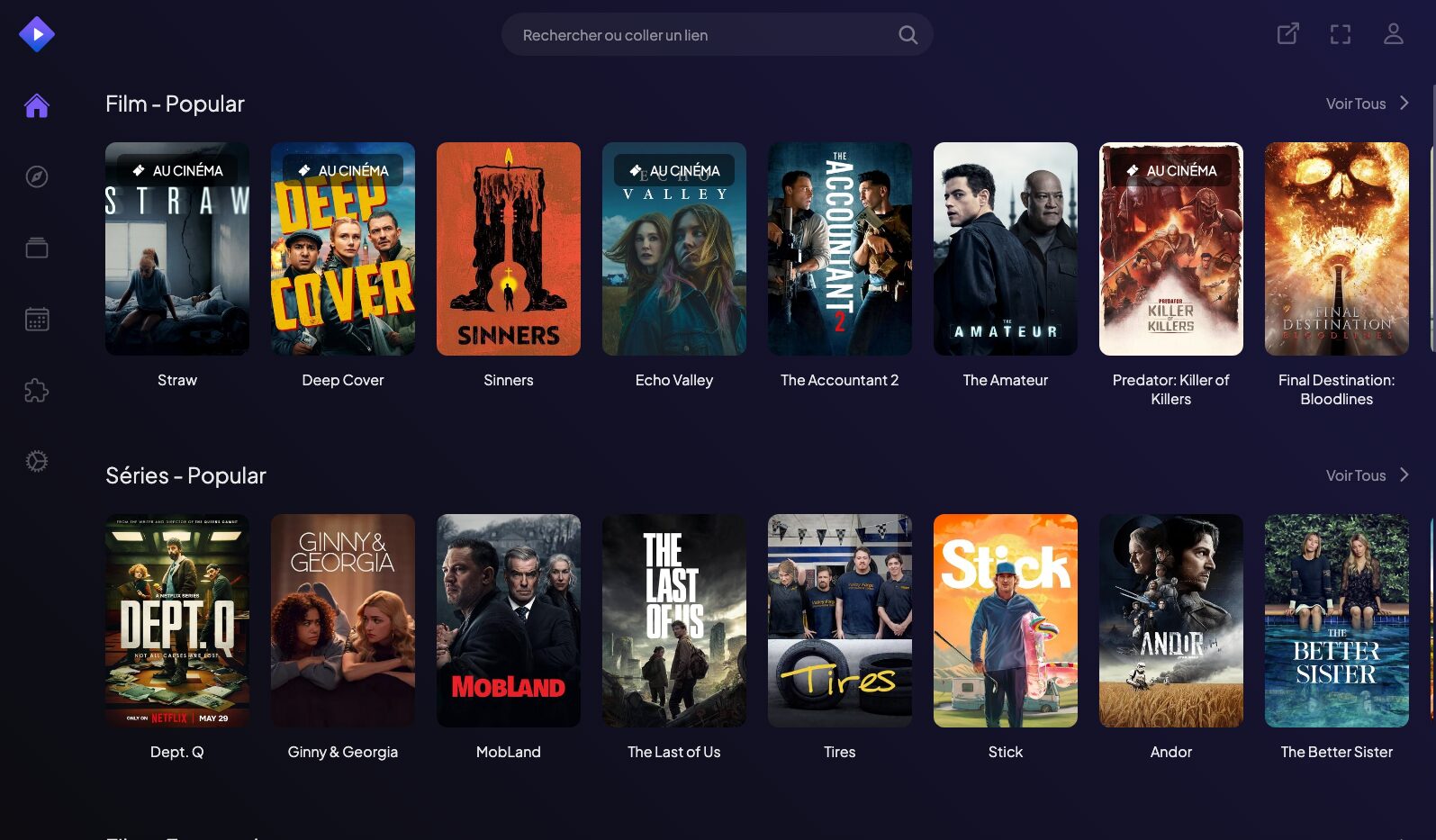
Task: Click the Séries - Popular heading
Action: point(185,475)
